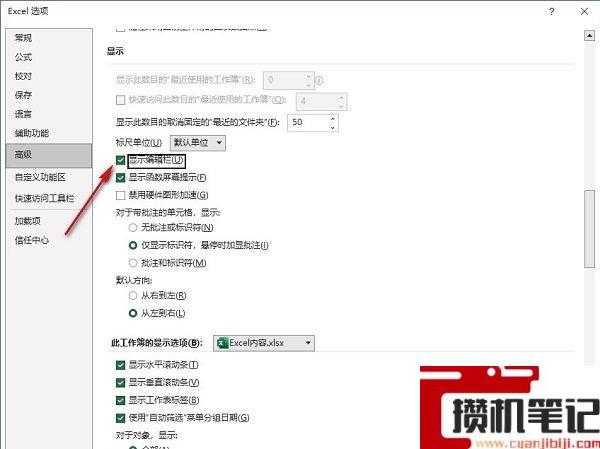Click the 此工作簿的显示选项 label
Image resolution: width=600 pixels, height=449 pixels.
point(157,343)
